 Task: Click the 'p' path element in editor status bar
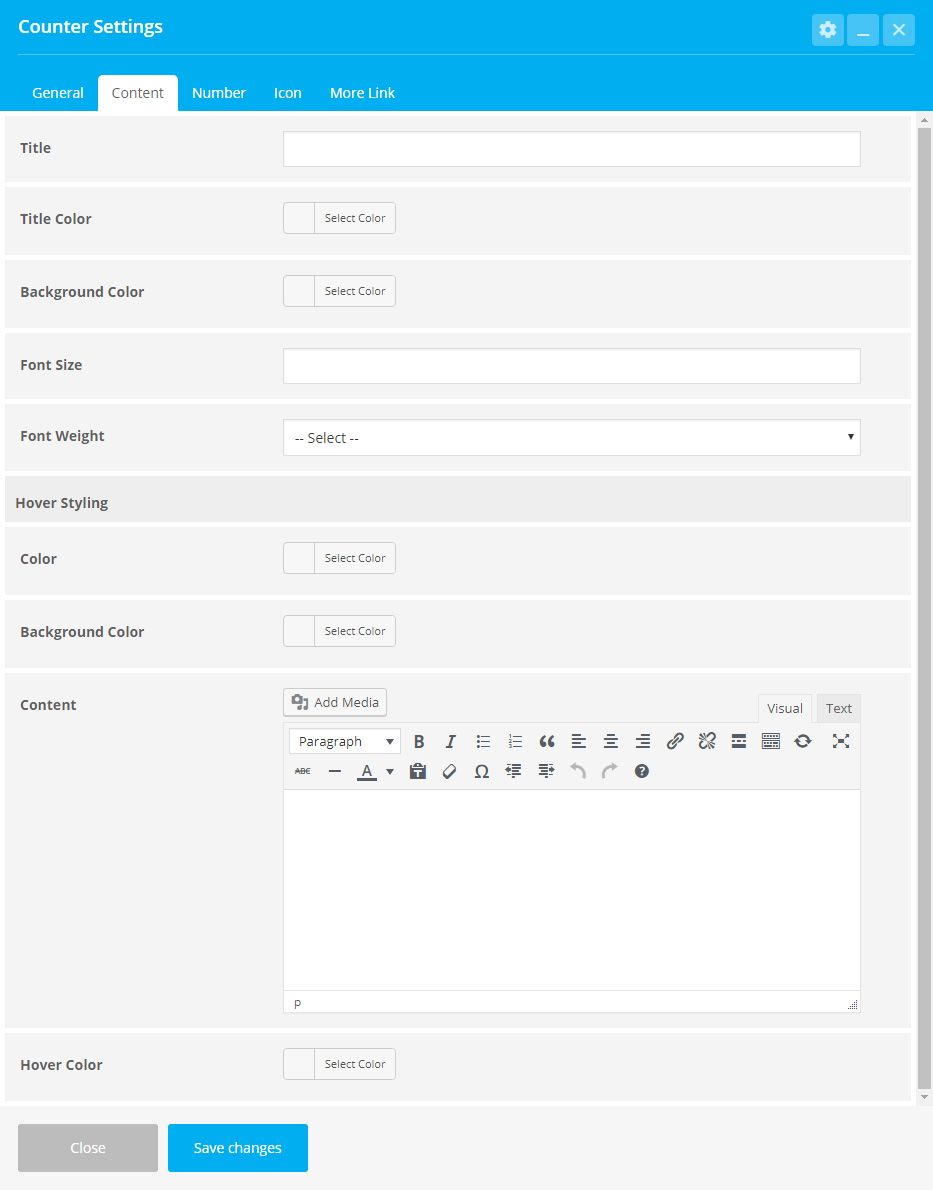pyautogui.click(x=298, y=1003)
